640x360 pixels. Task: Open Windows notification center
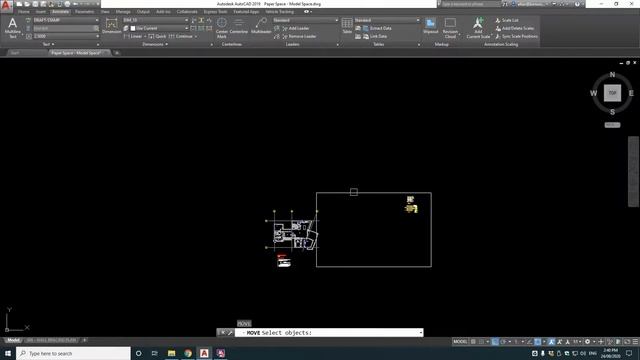point(629,353)
